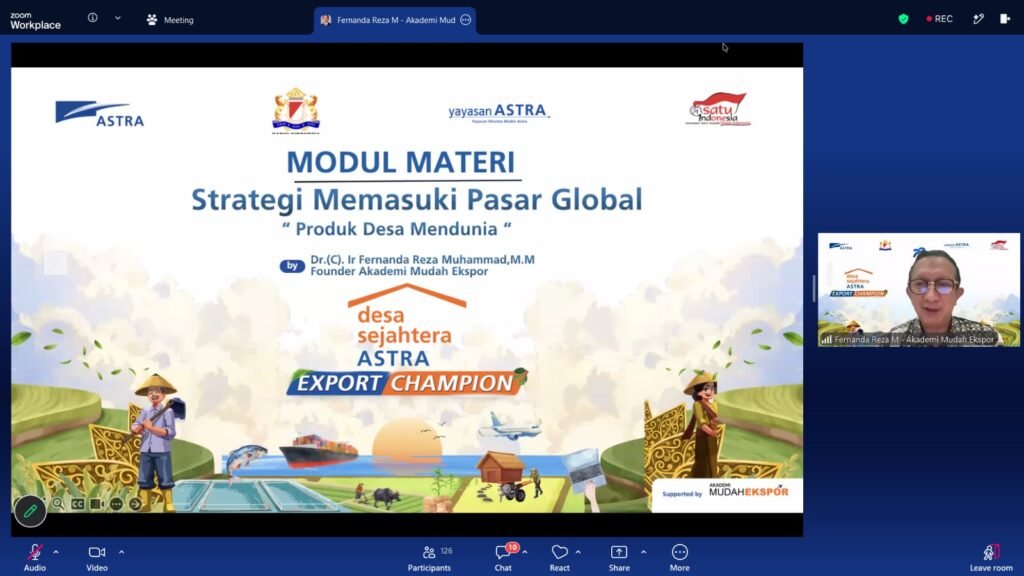Click the camera icon on shared screen toolbar
The width and height of the screenshot is (1024, 576).
click(97, 504)
